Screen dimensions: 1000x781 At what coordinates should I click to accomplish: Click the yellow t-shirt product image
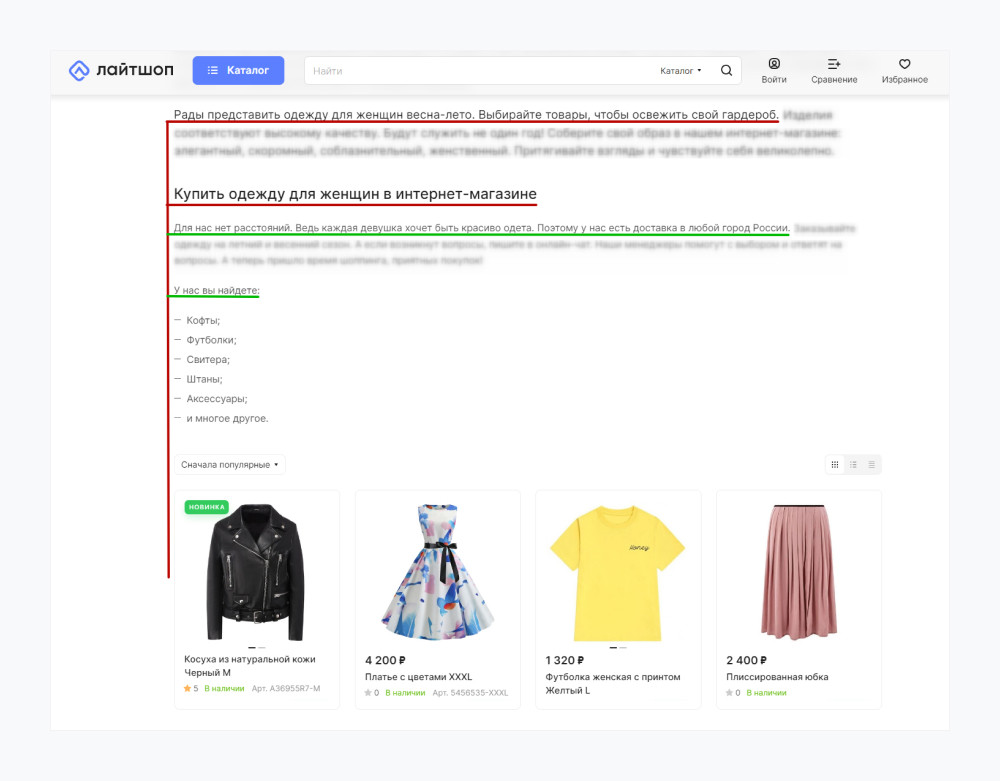click(x=617, y=573)
